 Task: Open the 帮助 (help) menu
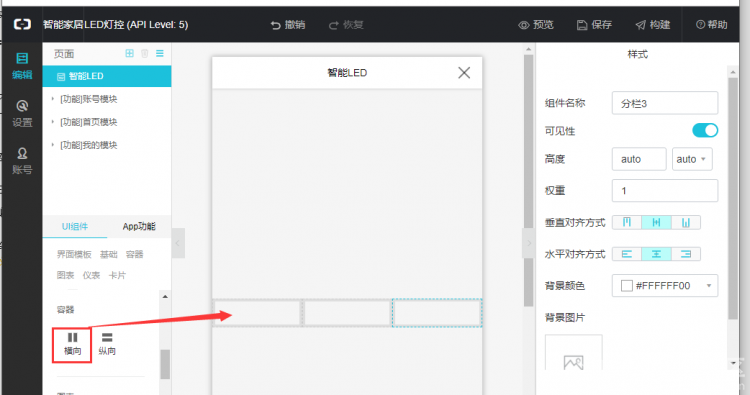click(x=712, y=25)
